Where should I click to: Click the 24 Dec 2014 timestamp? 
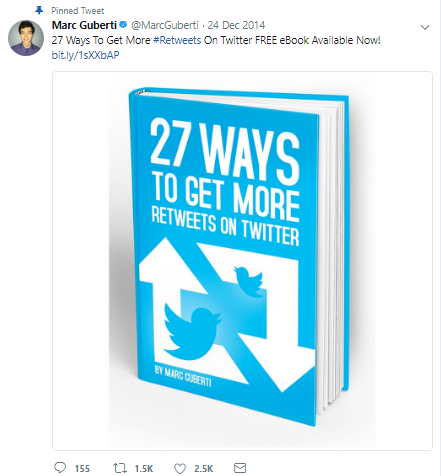pos(236,25)
